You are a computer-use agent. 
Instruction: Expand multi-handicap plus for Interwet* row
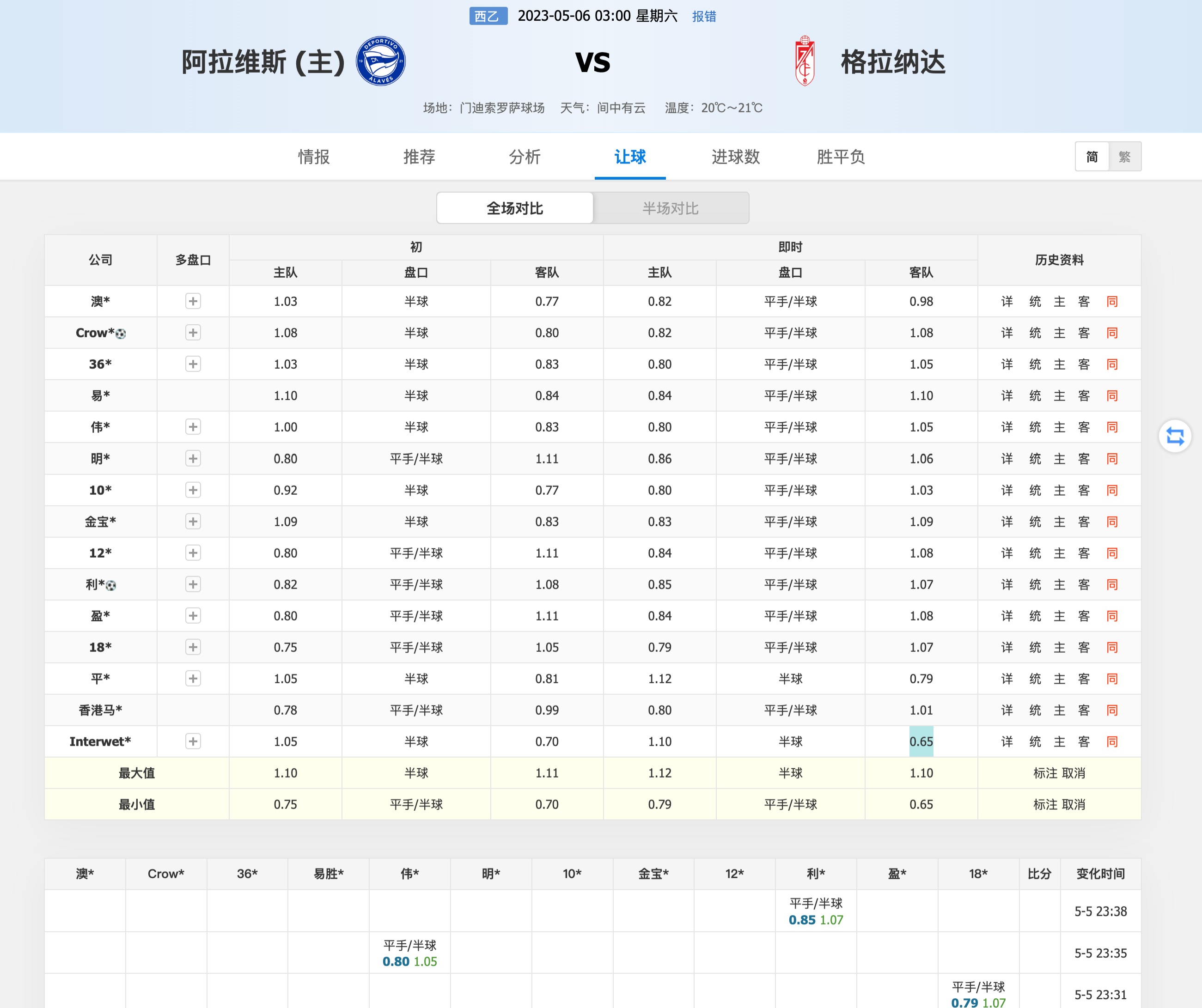point(193,742)
